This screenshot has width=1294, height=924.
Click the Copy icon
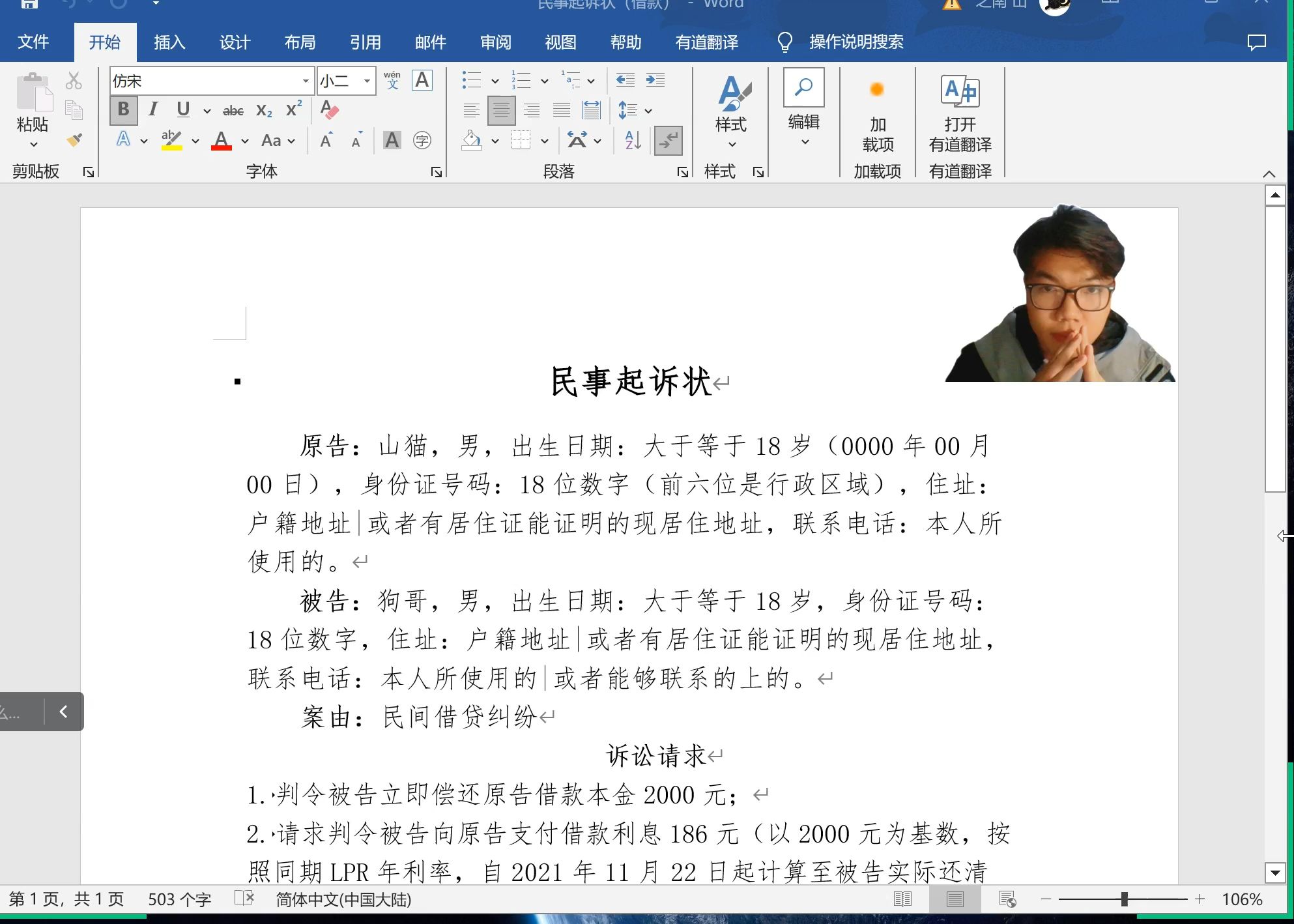coord(74,110)
